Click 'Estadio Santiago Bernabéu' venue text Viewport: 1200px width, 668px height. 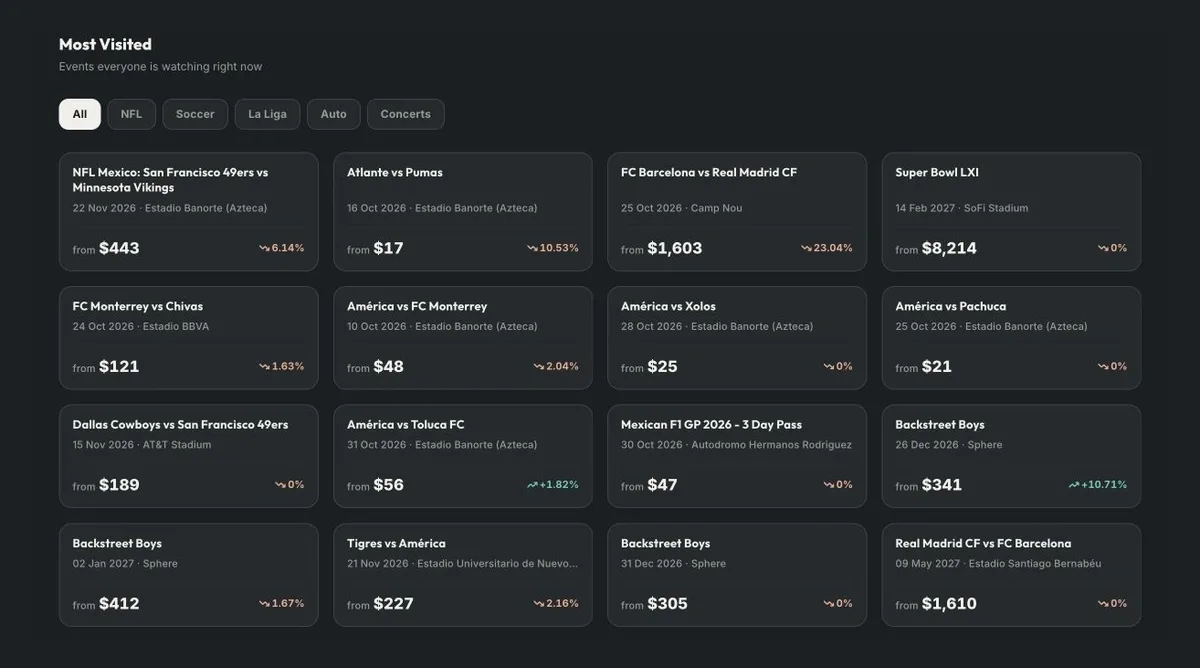tap(1035, 564)
